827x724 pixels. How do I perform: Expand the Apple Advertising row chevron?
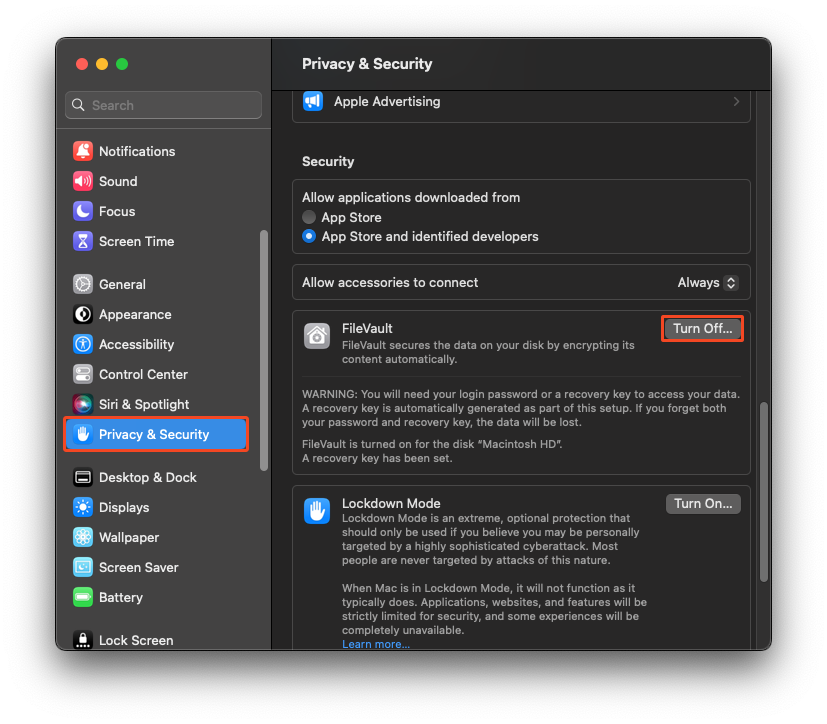pyautogui.click(x=738, y=101)
